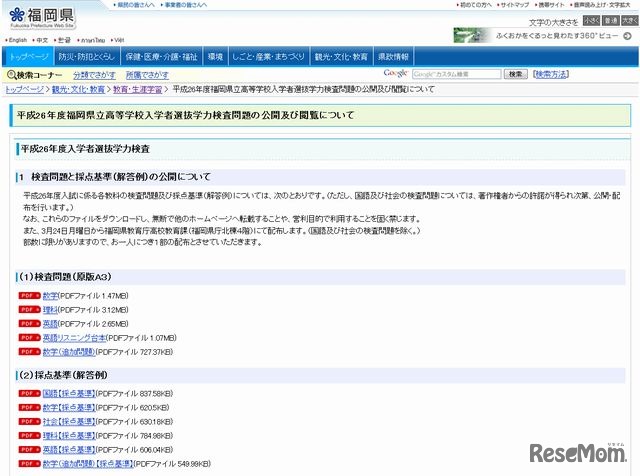Click PDF icon beside 社会【採点基準】
Image resolution: width=640 pixels, height=476 pixels.
click(29, 421)
